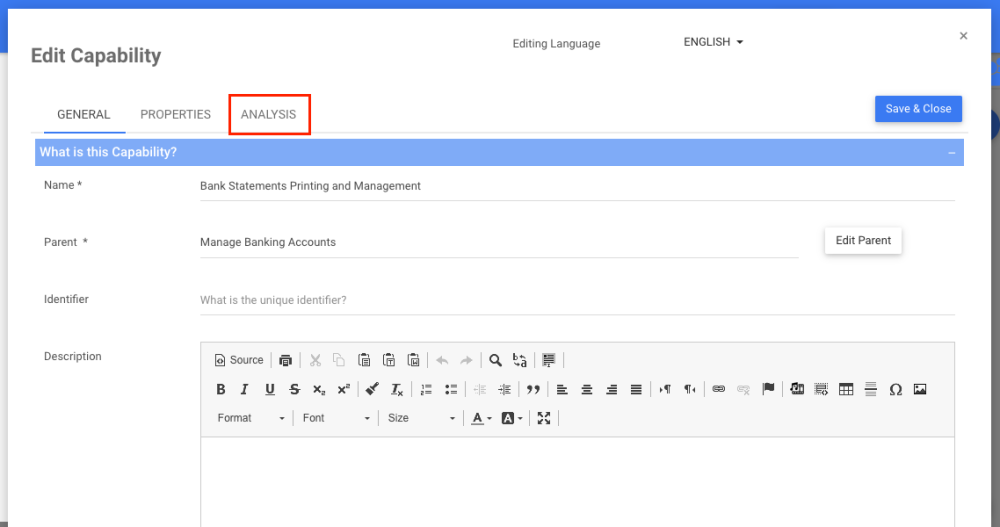
Task: Insert an anchor with the flag icon
Action: coord(768,389)
